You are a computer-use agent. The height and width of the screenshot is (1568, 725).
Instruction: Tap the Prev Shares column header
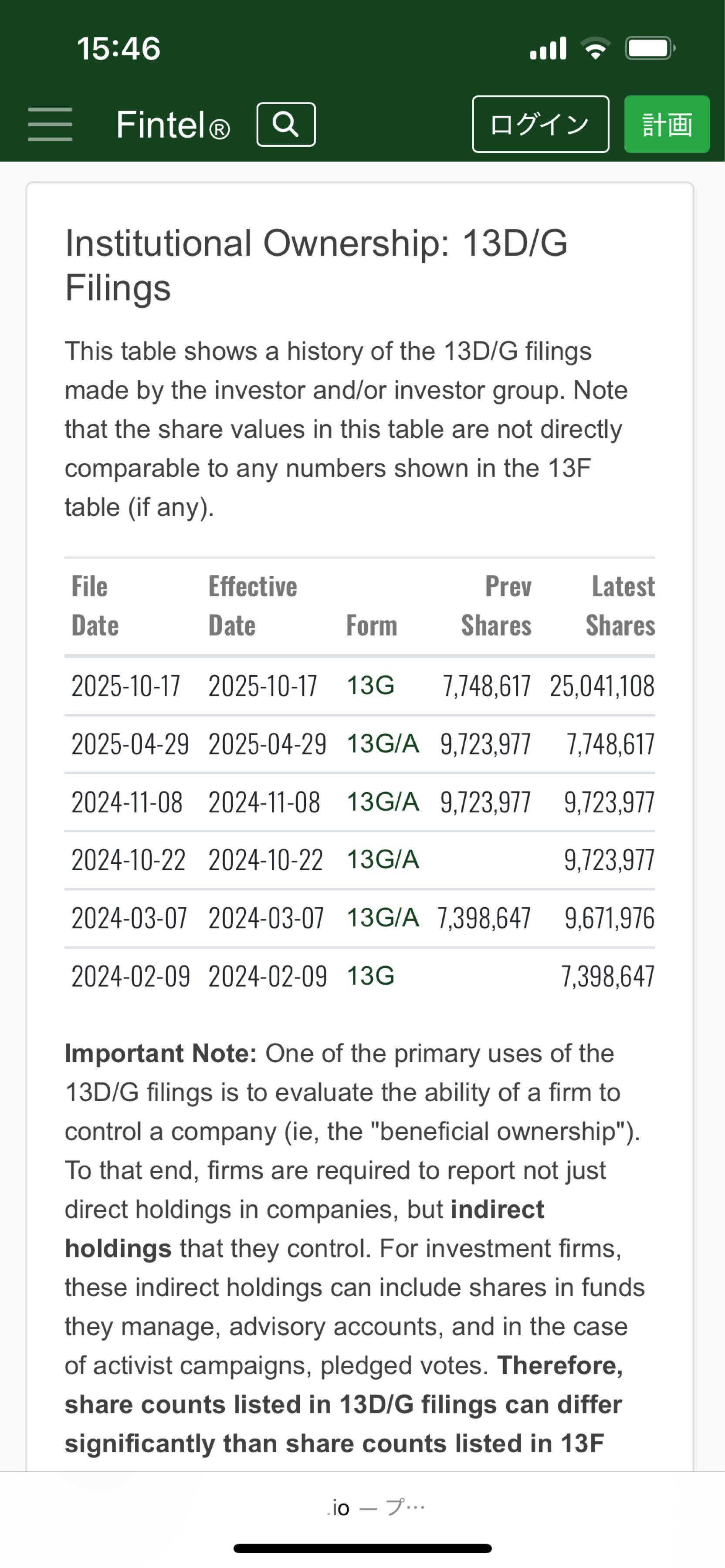pos(496,606)
